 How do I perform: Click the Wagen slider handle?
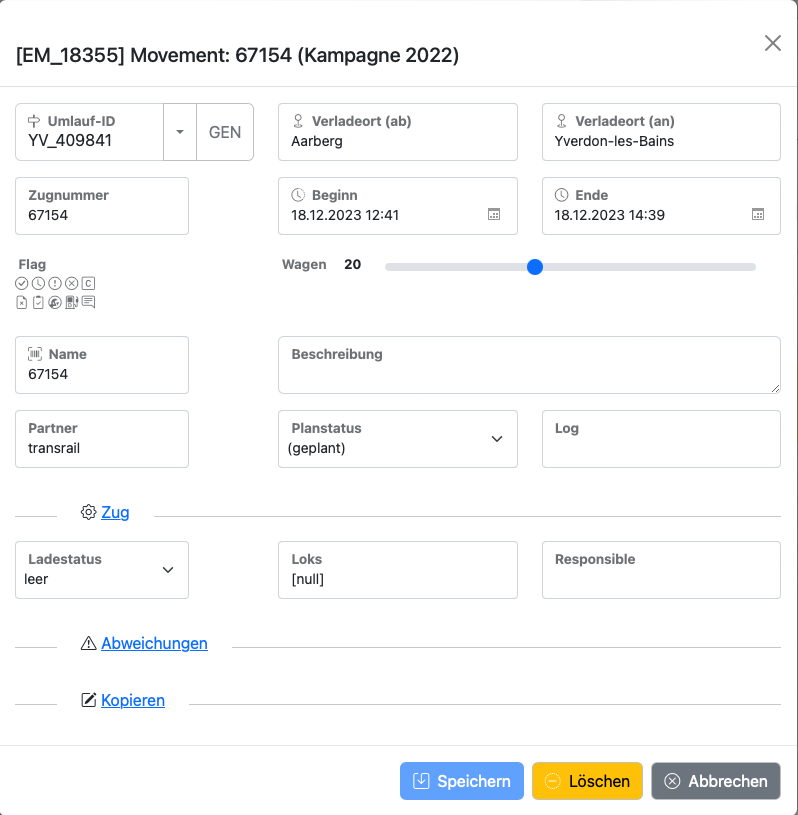pos(535,267)
